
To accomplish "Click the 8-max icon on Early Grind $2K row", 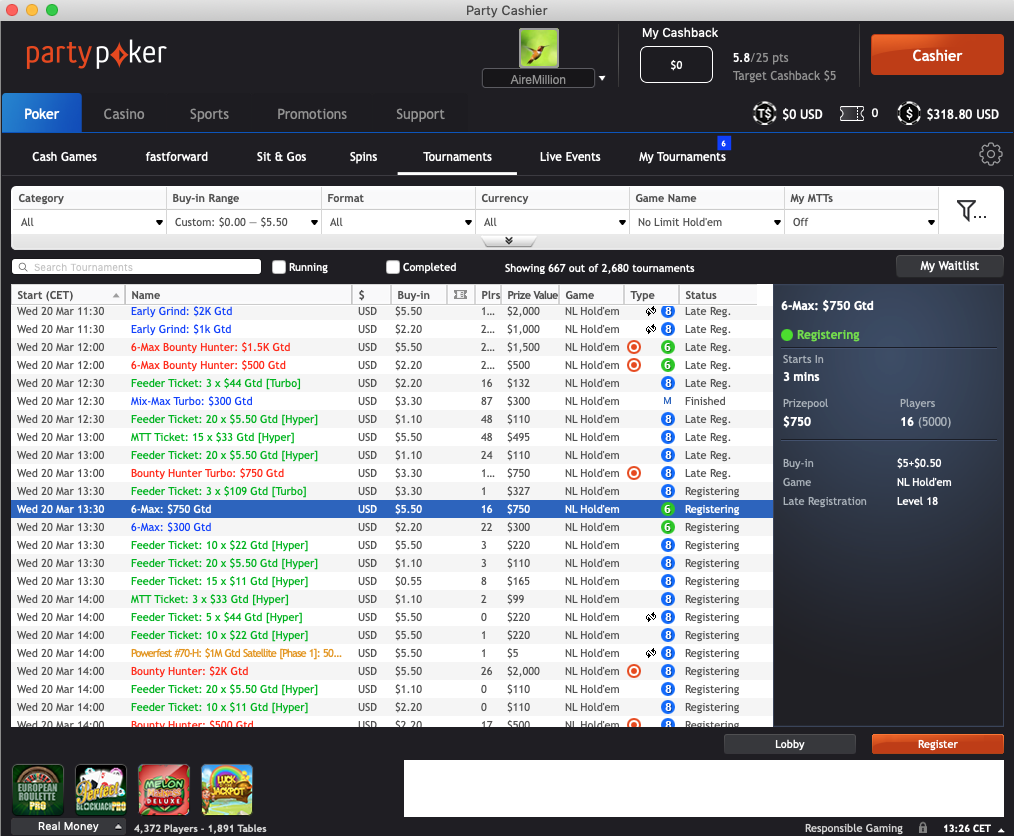I will [667, 311].
